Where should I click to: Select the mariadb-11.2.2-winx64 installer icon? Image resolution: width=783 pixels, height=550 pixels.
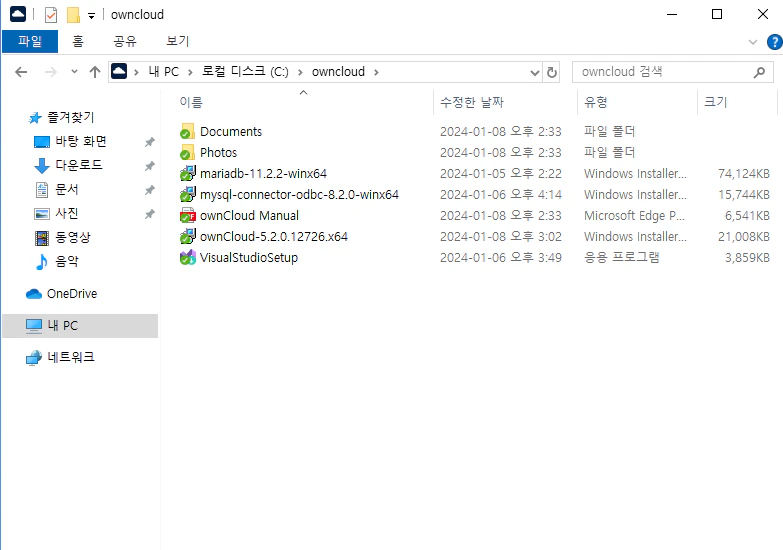pos(187,173)
